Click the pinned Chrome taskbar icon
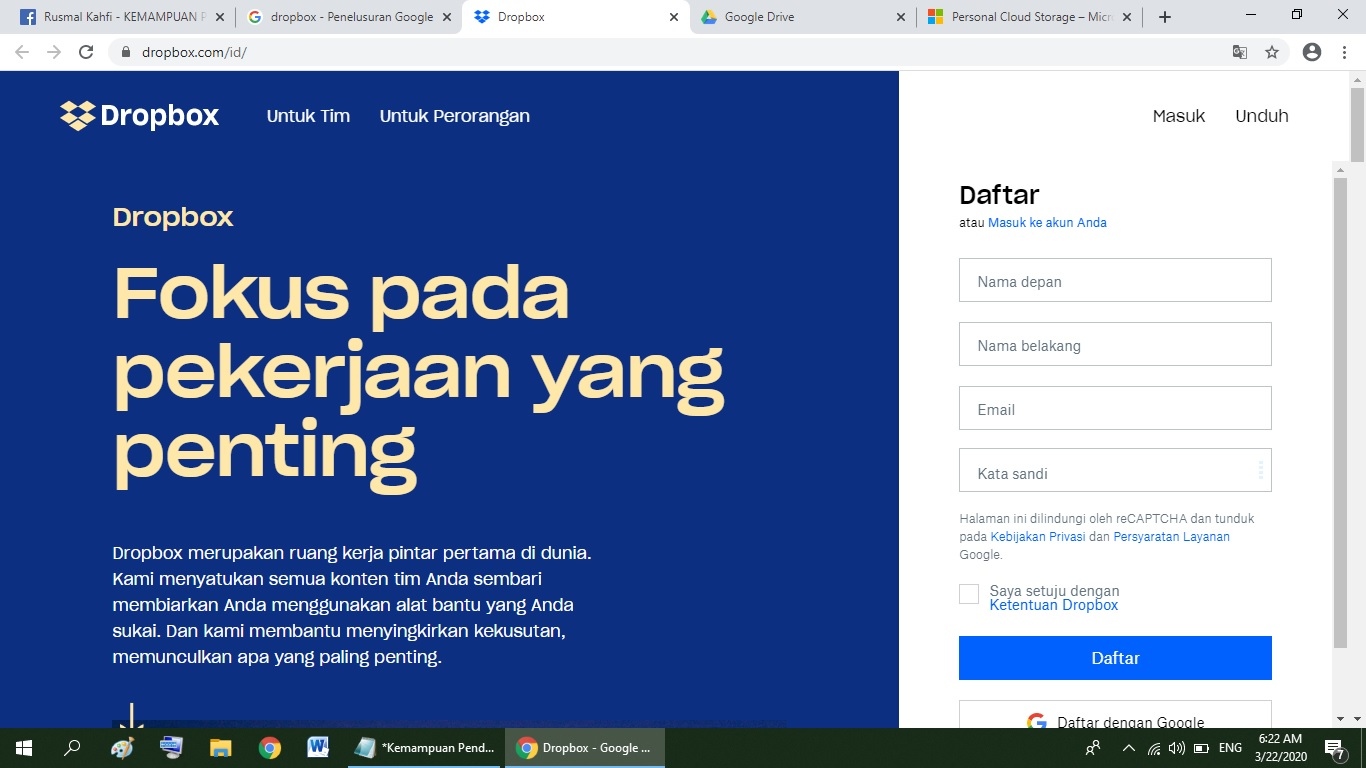 pyautogui.click(x=269, y=748)
